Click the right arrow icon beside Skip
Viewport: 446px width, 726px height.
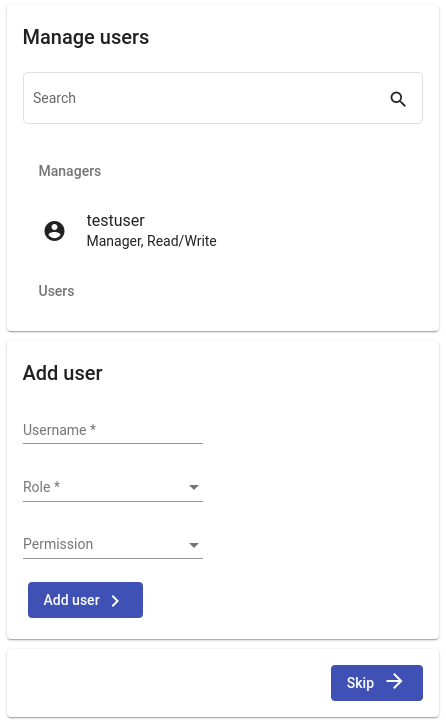click(x=395, y=681)
